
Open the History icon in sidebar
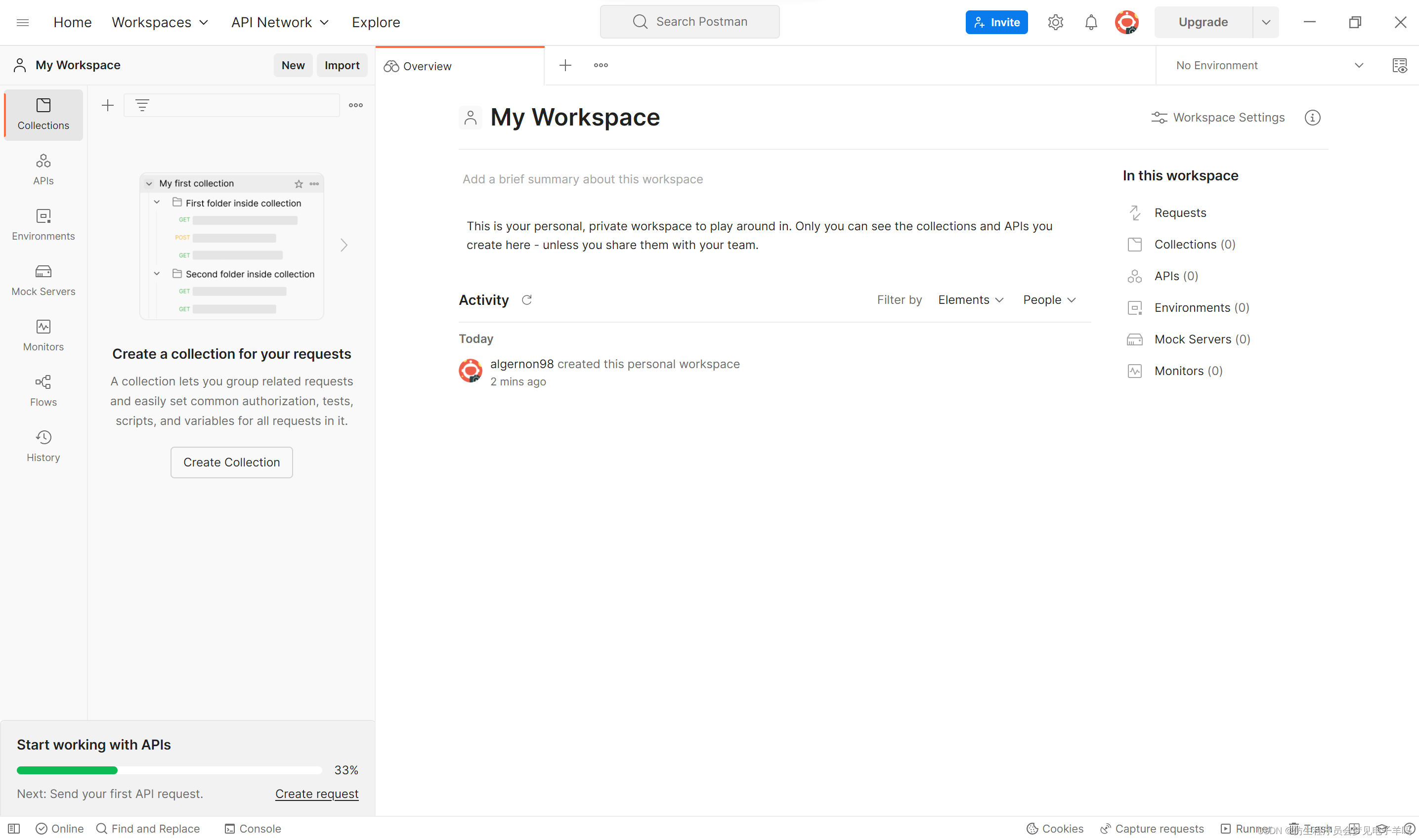pos(43,445)
